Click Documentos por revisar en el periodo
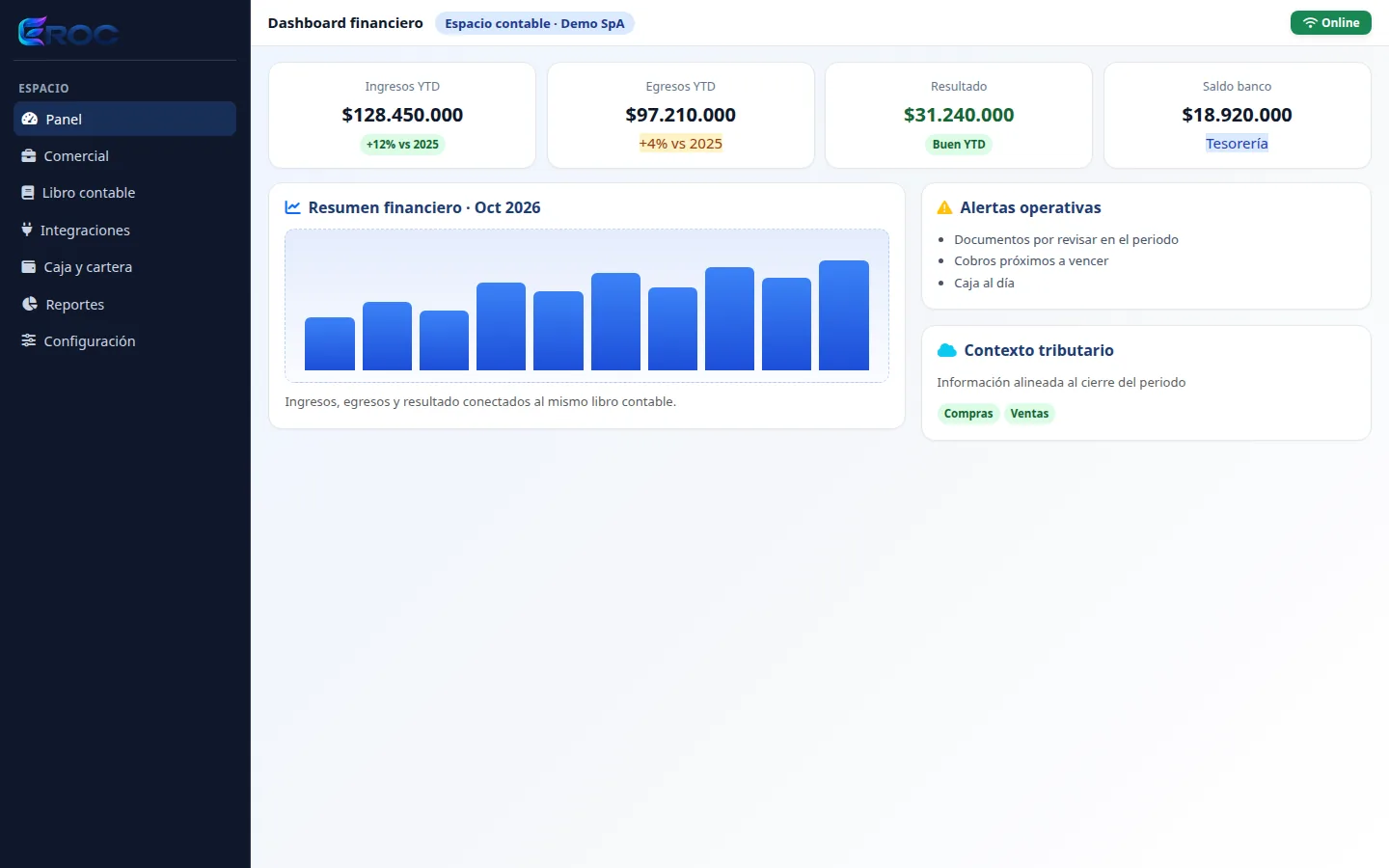Image resolution: width=1389 pixels, height=868 pixels. click(1066, 239)
